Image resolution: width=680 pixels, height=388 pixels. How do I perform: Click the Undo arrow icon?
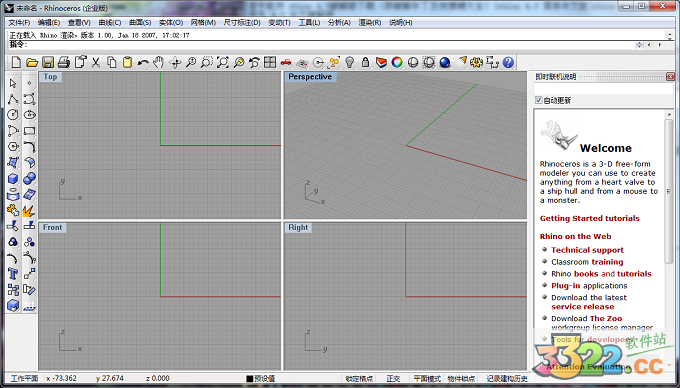[143, 63]
